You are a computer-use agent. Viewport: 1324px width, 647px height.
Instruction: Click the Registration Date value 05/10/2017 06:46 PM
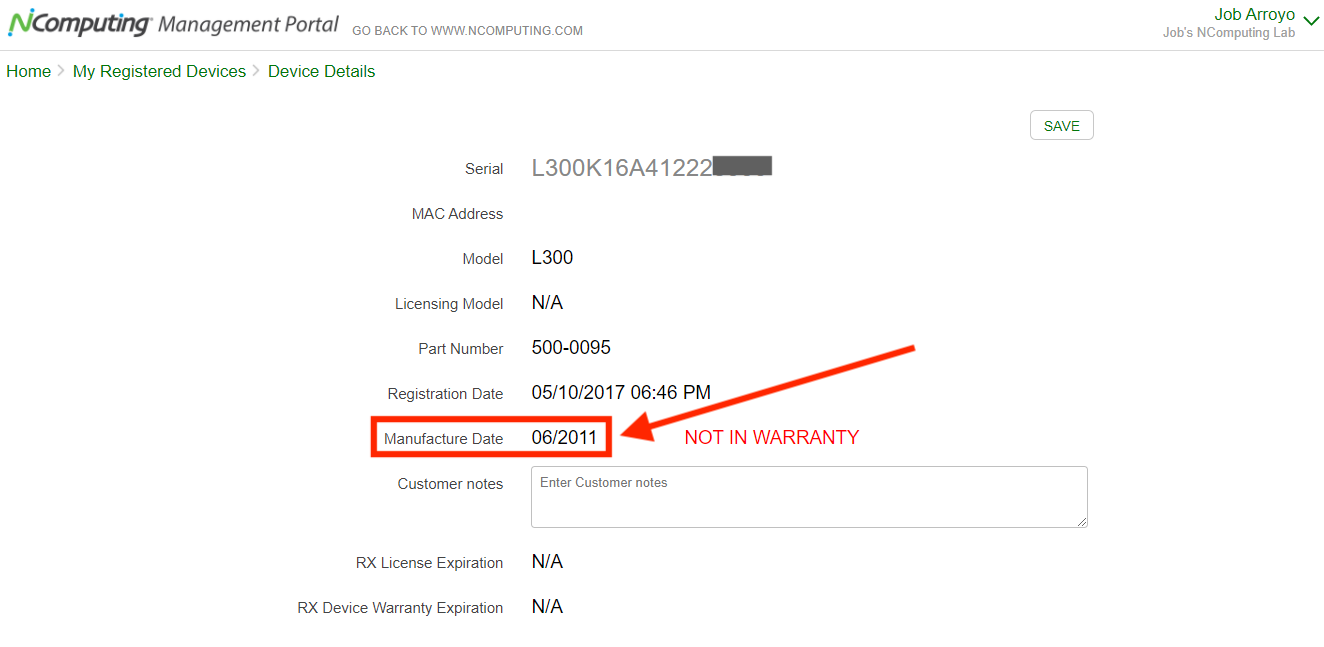(x=621, y=393)
